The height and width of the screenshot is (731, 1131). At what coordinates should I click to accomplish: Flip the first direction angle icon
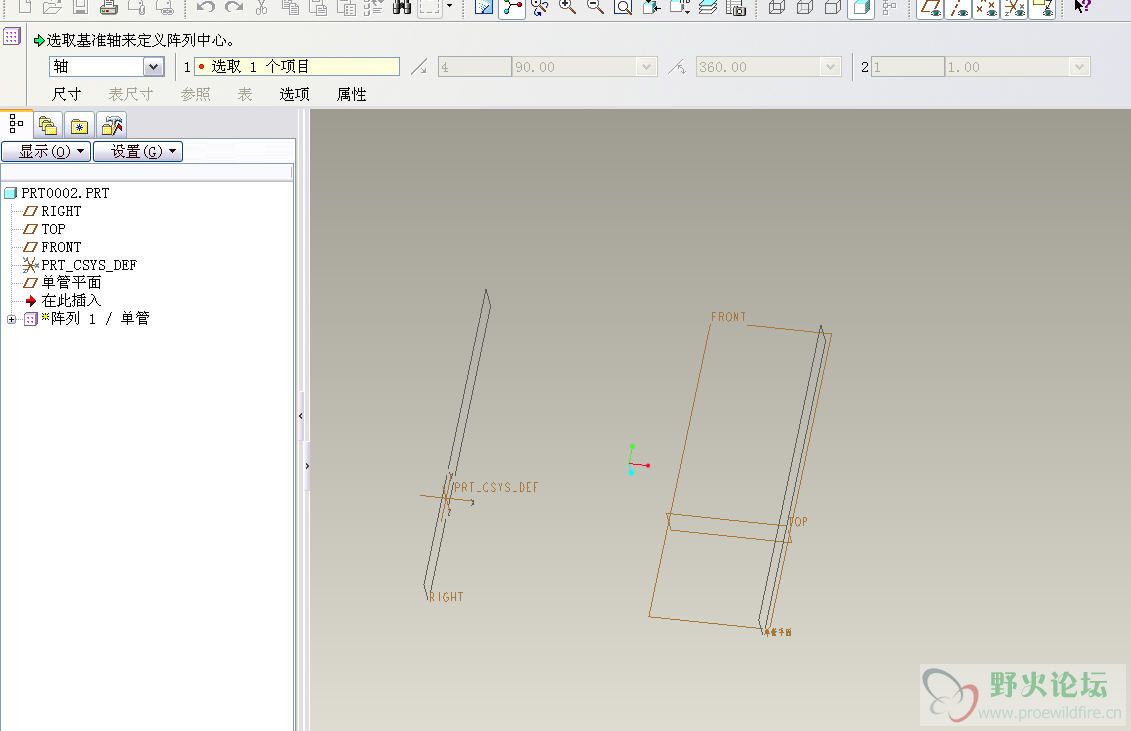419,67
